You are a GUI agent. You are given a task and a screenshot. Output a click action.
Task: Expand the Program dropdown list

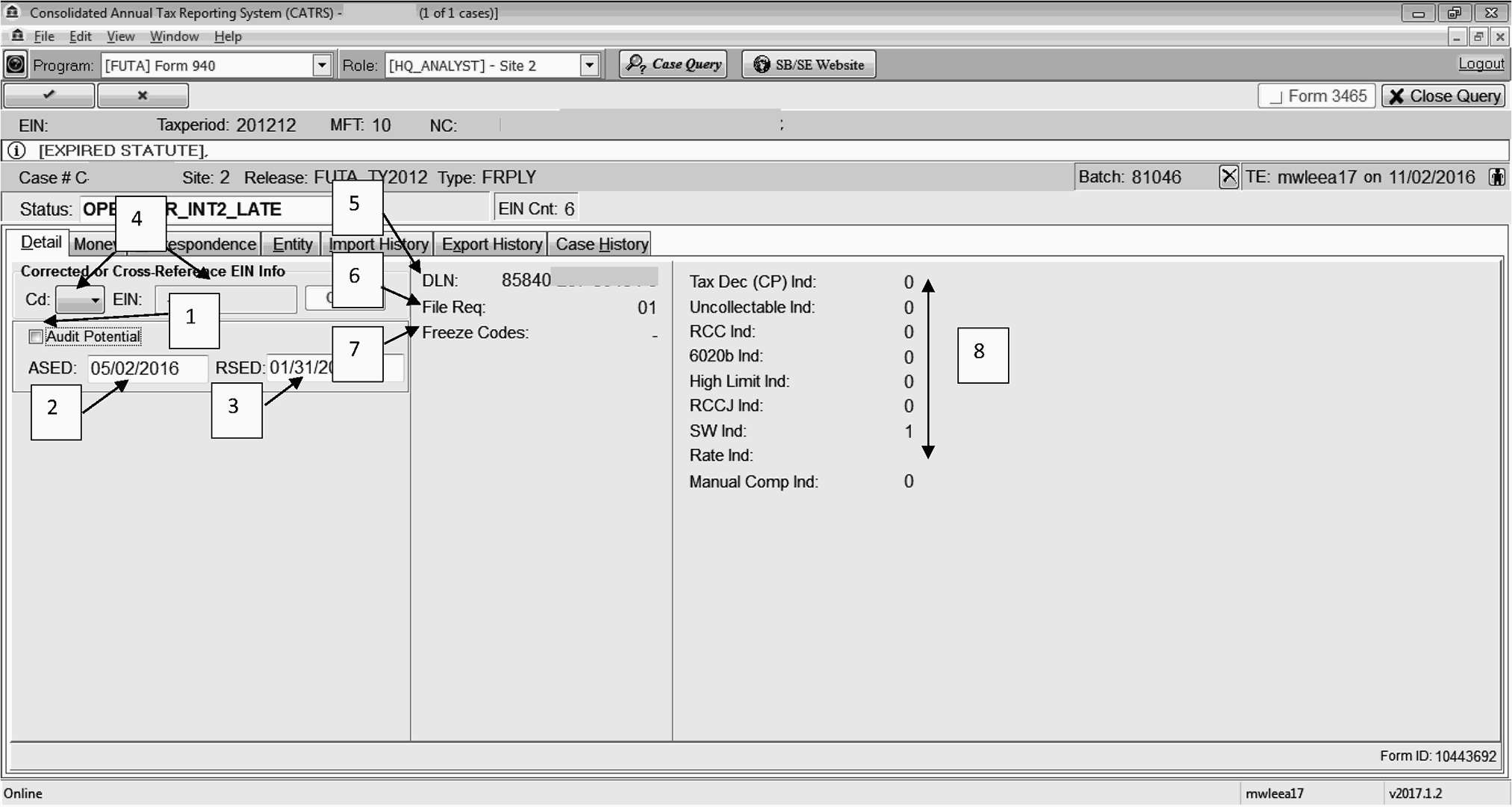[322, 66]
